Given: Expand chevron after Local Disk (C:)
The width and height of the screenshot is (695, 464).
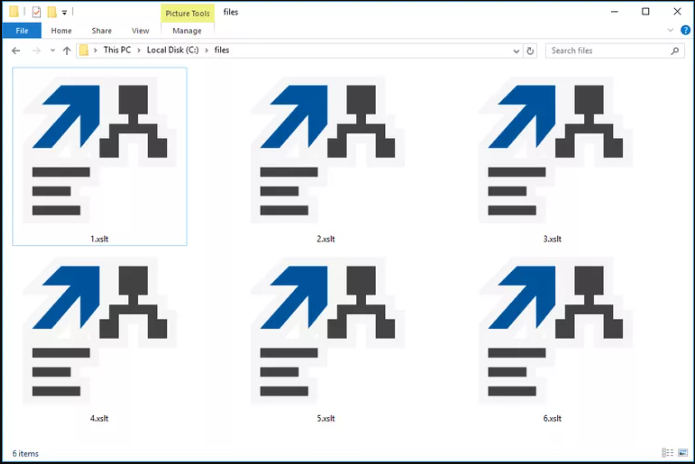Looking at the screenshot, I should [x=207, y=51].
